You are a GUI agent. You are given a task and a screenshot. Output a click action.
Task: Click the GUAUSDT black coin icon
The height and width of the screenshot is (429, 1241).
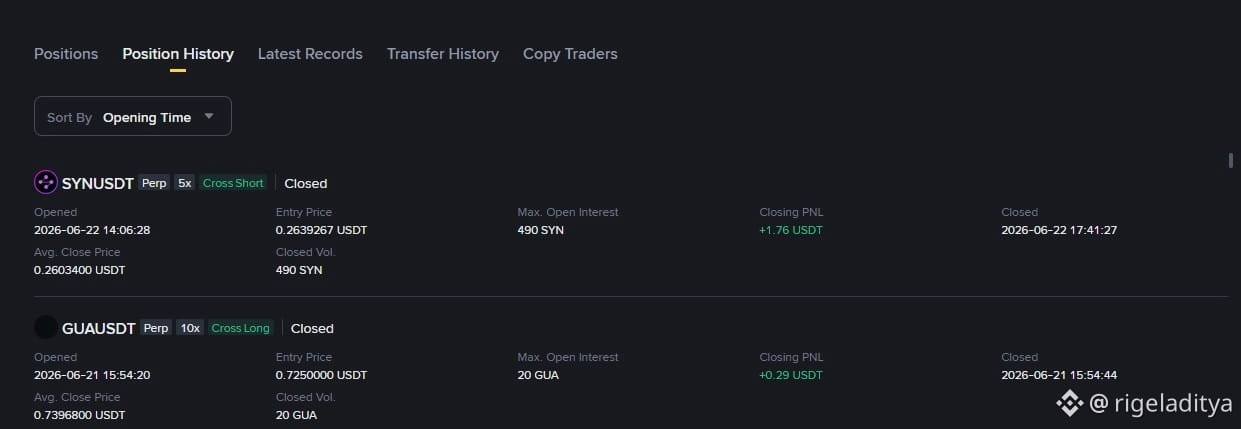[46, 327]
